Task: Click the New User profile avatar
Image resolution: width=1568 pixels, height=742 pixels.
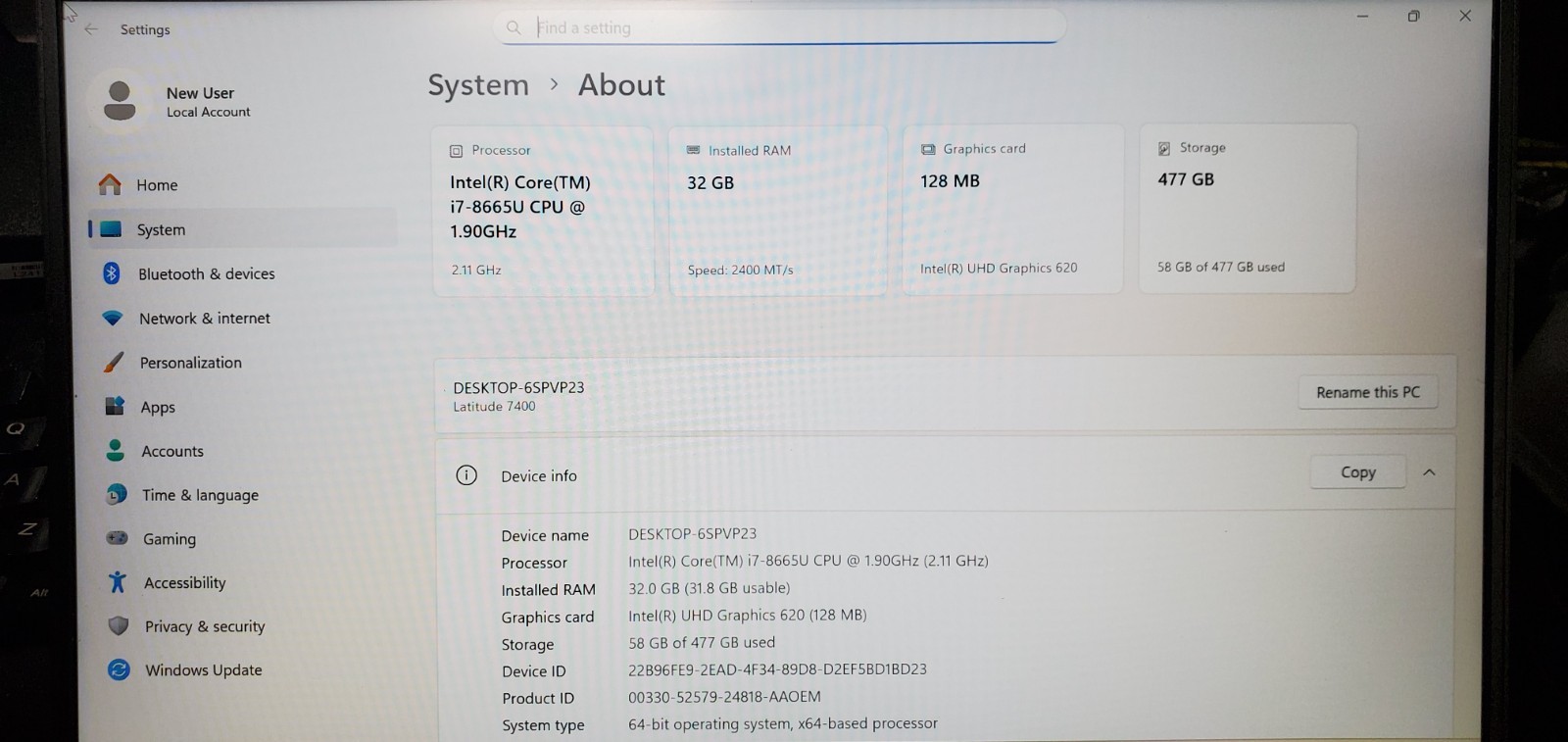Action: (120, 101)
